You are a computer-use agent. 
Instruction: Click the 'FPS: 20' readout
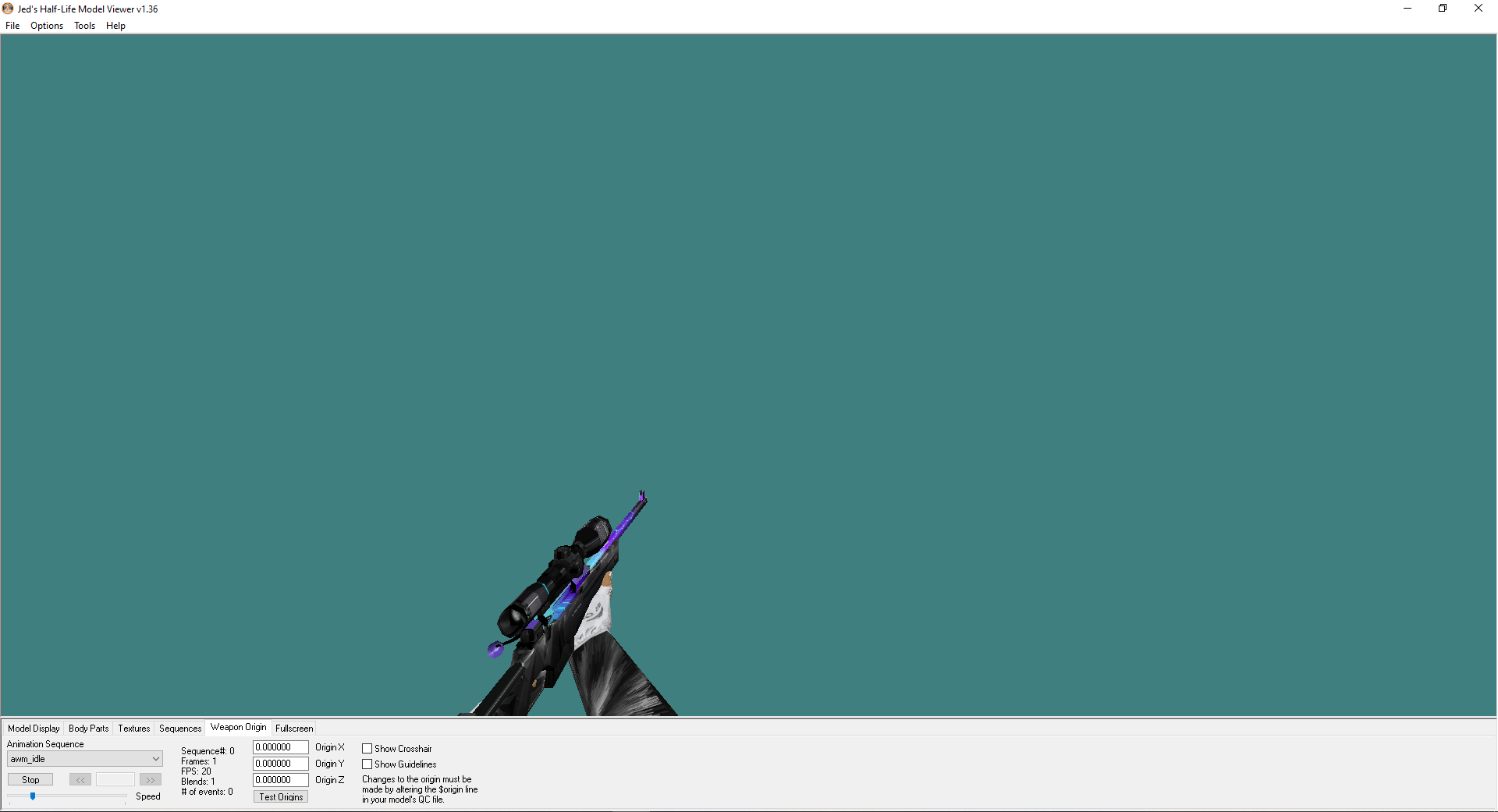196,771
